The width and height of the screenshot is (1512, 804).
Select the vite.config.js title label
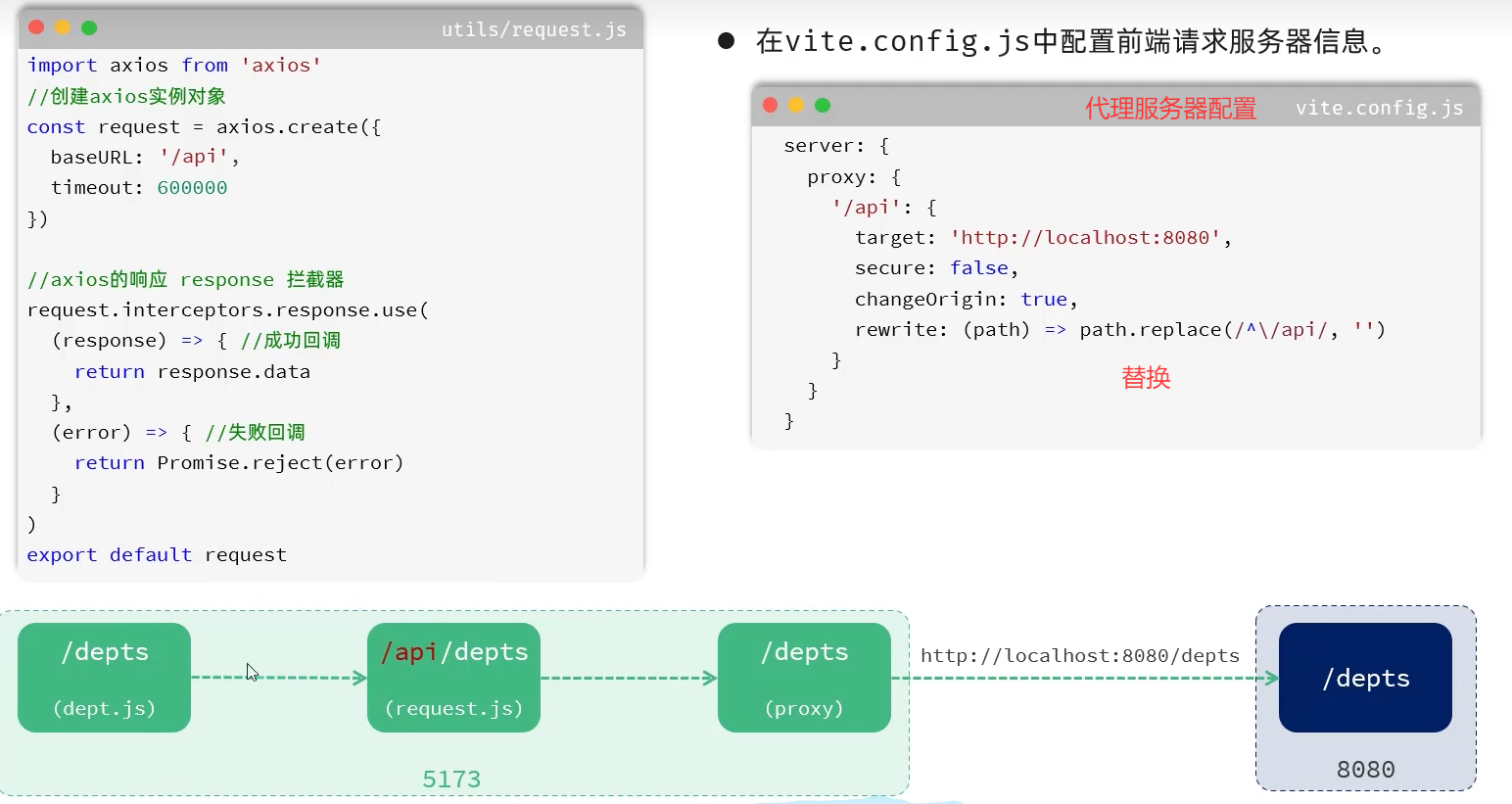click(x=1379, y=108)
